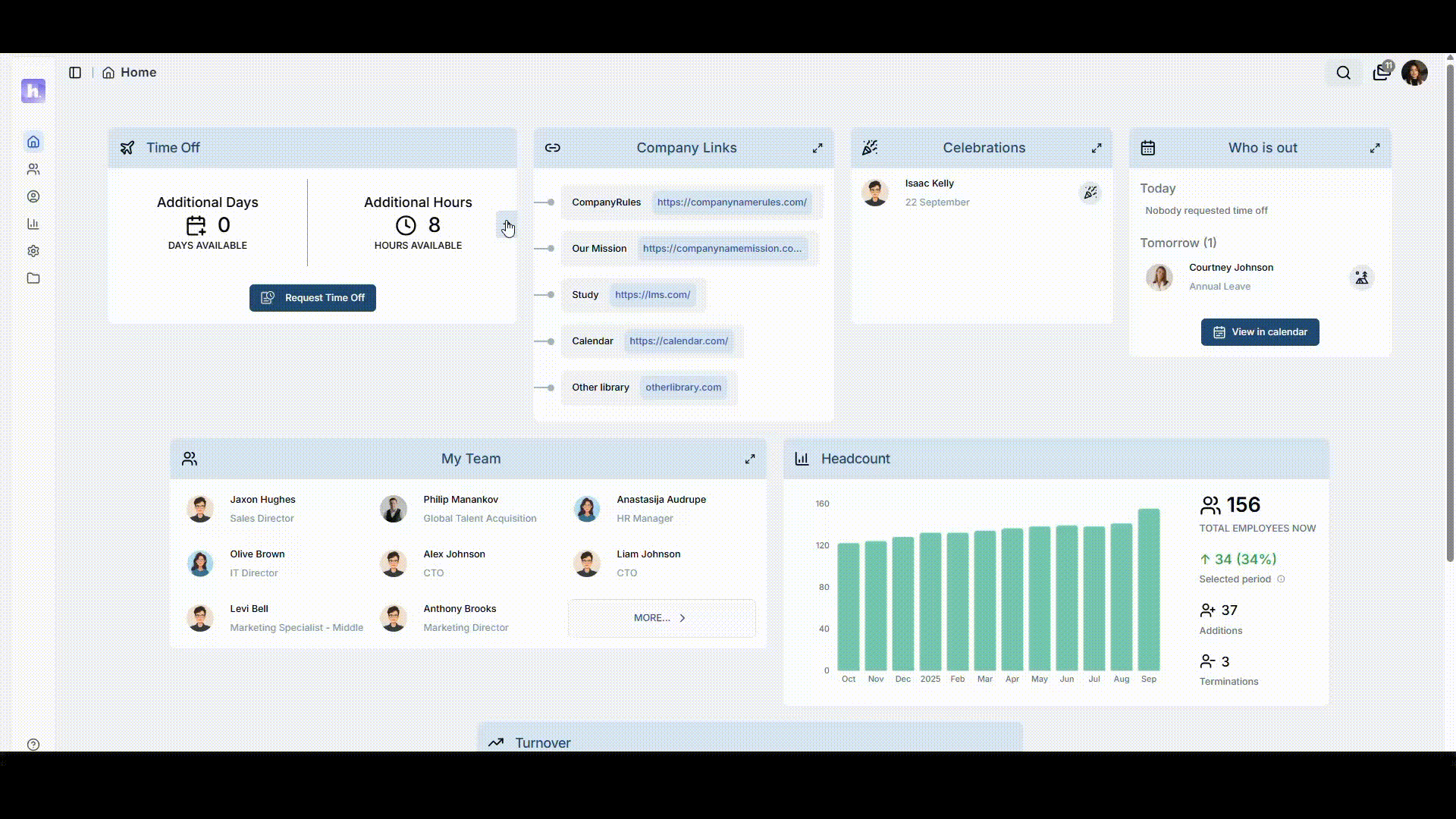This screenshot has height=819, width=1456.
Task: Expand the Celebrations widget
Action: point(1097,148)
